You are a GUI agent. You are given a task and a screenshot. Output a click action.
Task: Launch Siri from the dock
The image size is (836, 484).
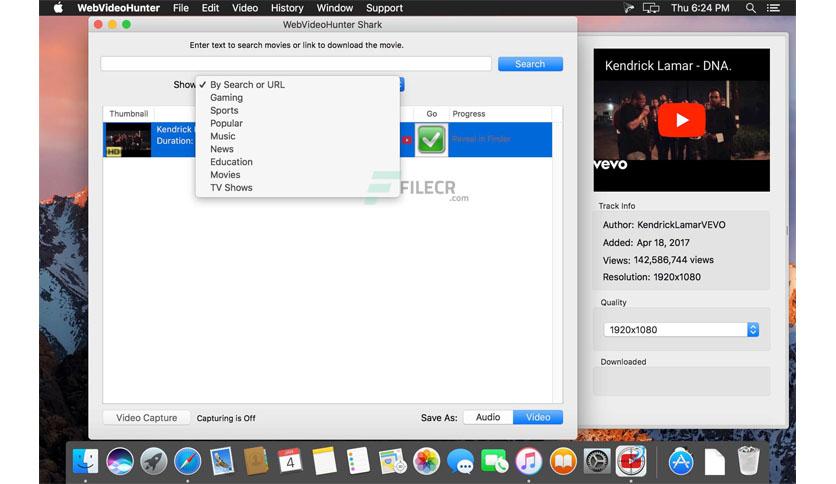point(119,461)
